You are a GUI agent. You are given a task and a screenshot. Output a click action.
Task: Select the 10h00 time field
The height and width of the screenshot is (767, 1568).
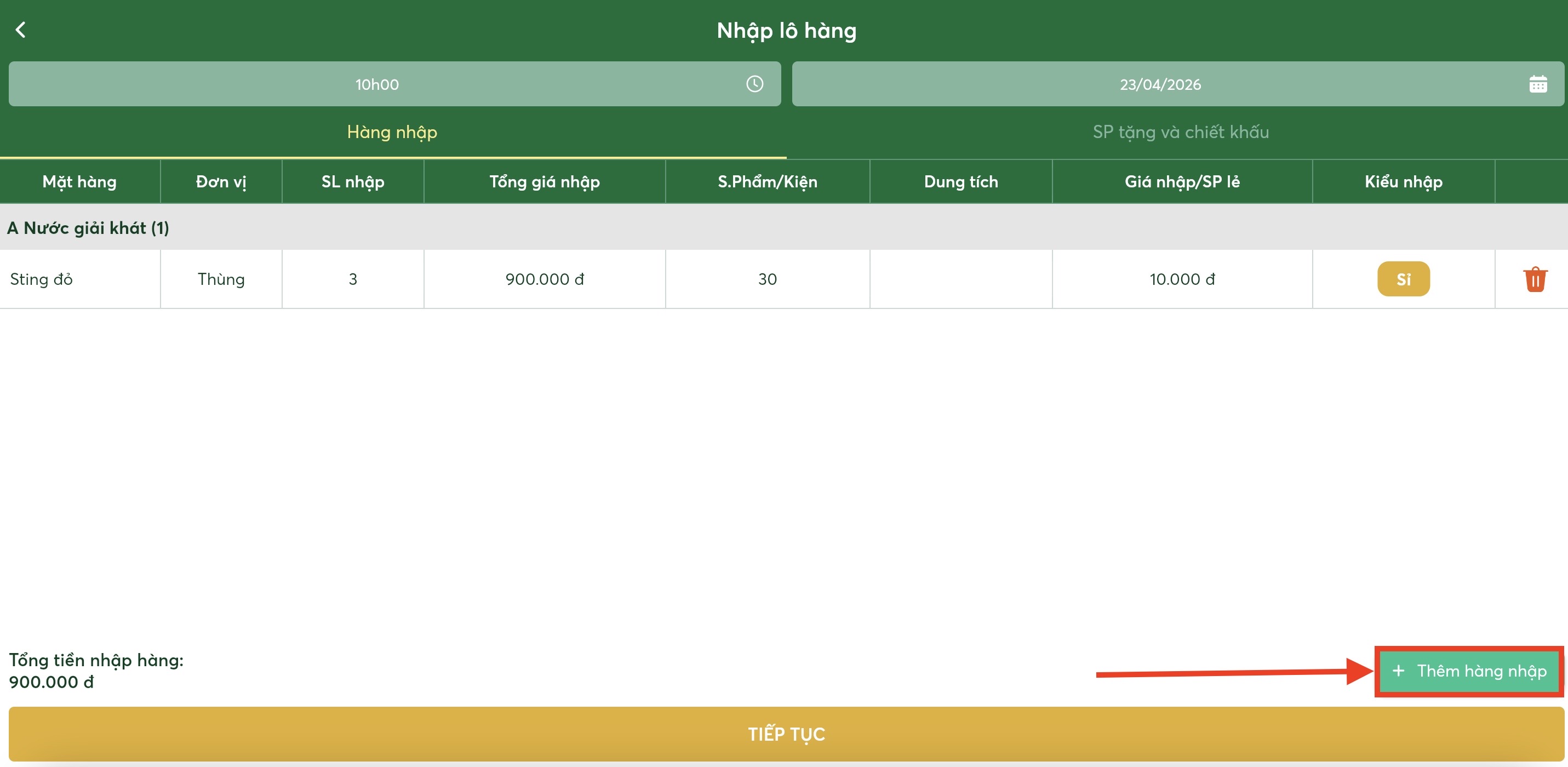tap(394, 84)
